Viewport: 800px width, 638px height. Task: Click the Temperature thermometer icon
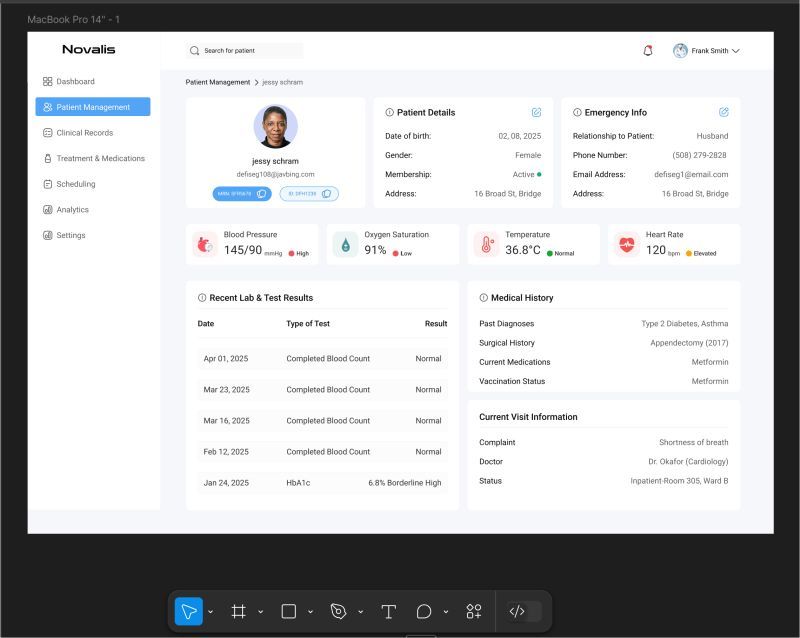[x=486, y=244]
